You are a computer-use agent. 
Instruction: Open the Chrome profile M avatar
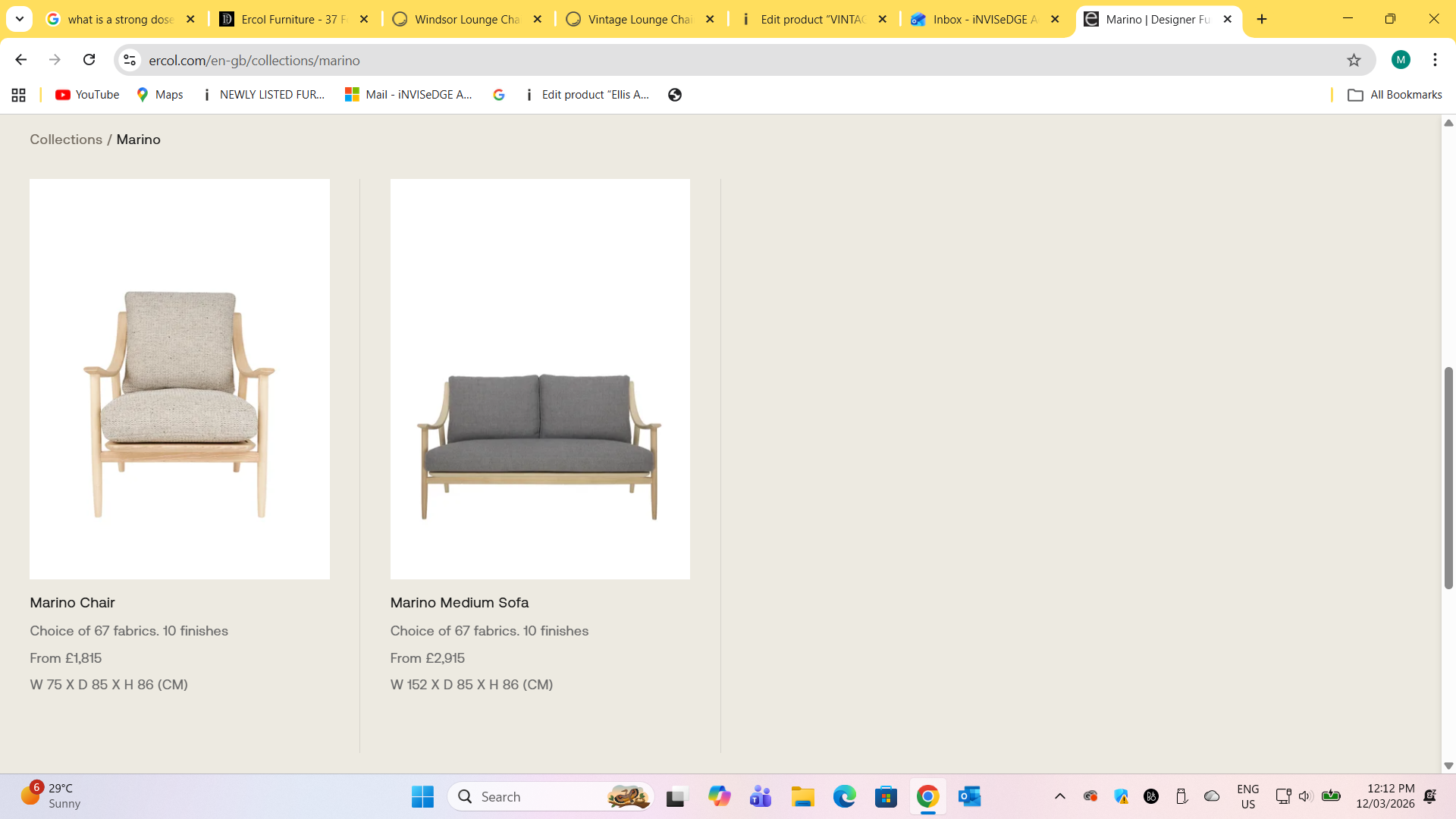coord(1401,60)
